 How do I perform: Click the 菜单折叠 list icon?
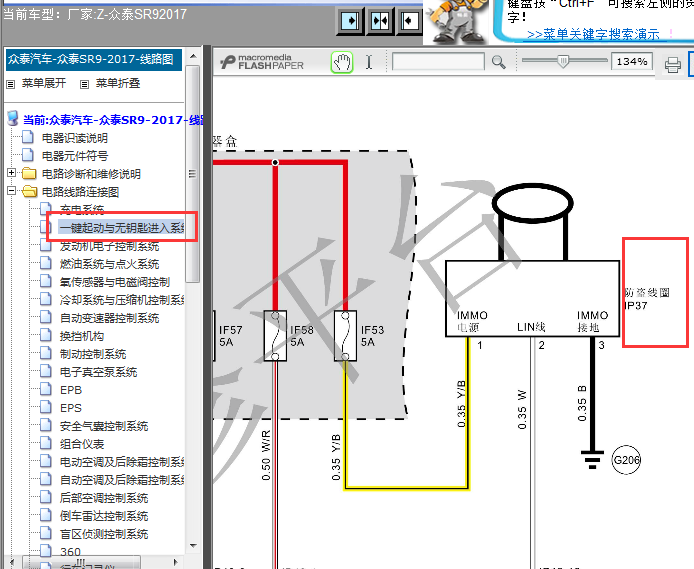[x=84, y=84]
